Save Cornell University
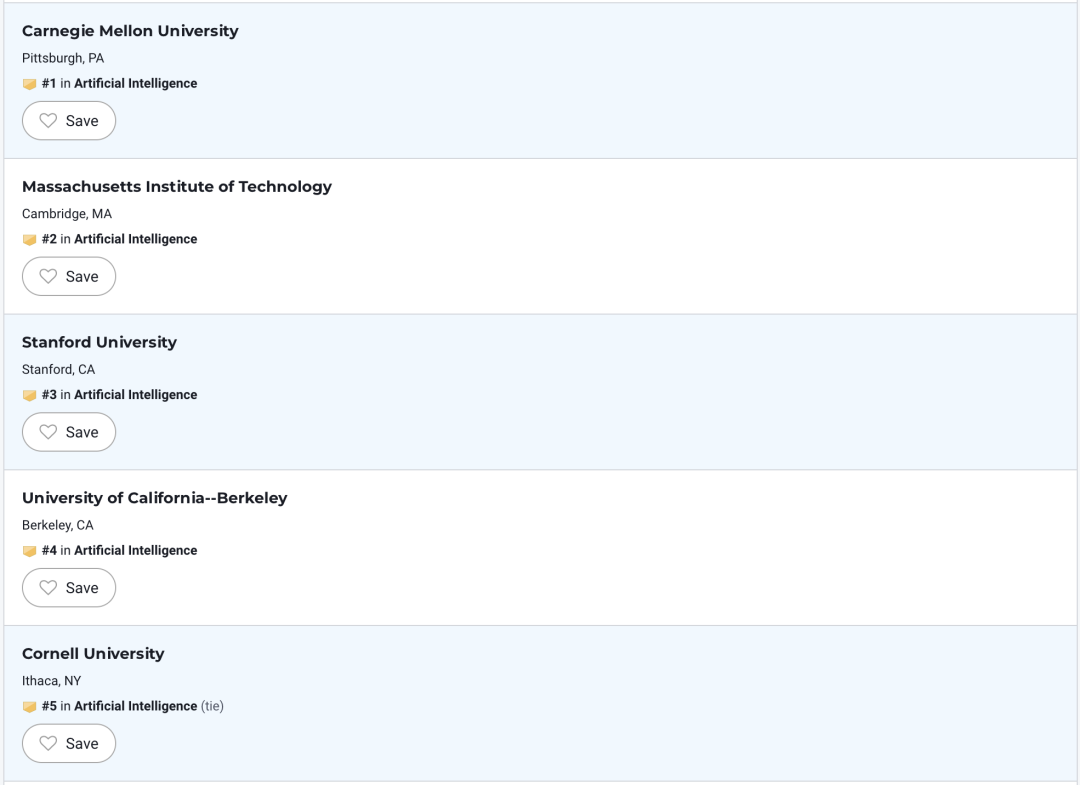Screen dimensions: 1080x785 pos(69,743)
